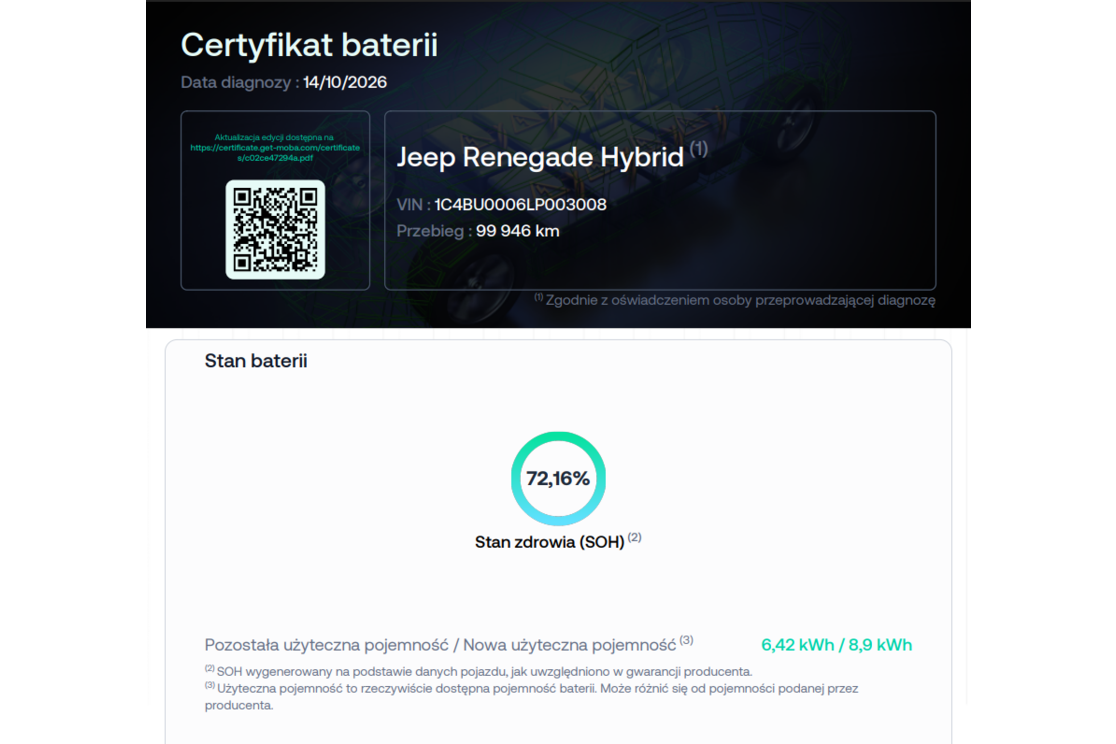
Task: Select the Certyfikat baterii heading
Action: [x=309, y=45]
